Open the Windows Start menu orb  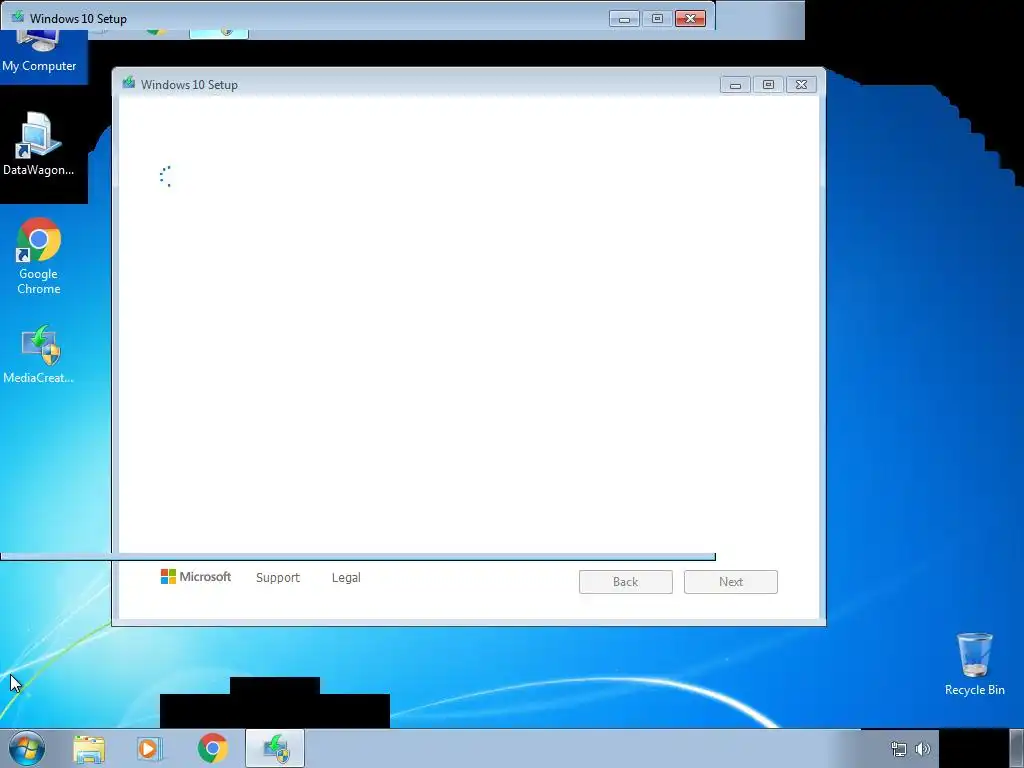click(27, 748)
